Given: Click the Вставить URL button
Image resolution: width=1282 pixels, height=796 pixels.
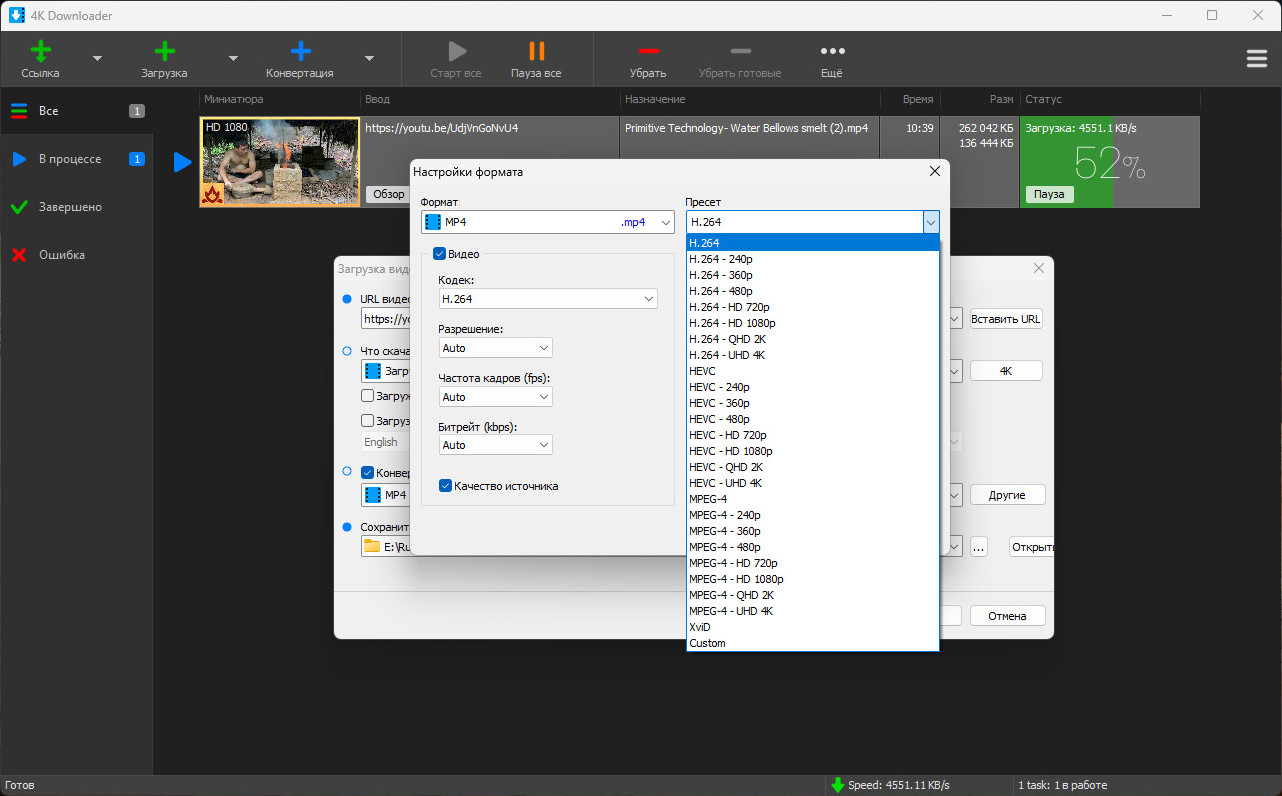Looking at the screenshot, I should [x=1006, y=319].
